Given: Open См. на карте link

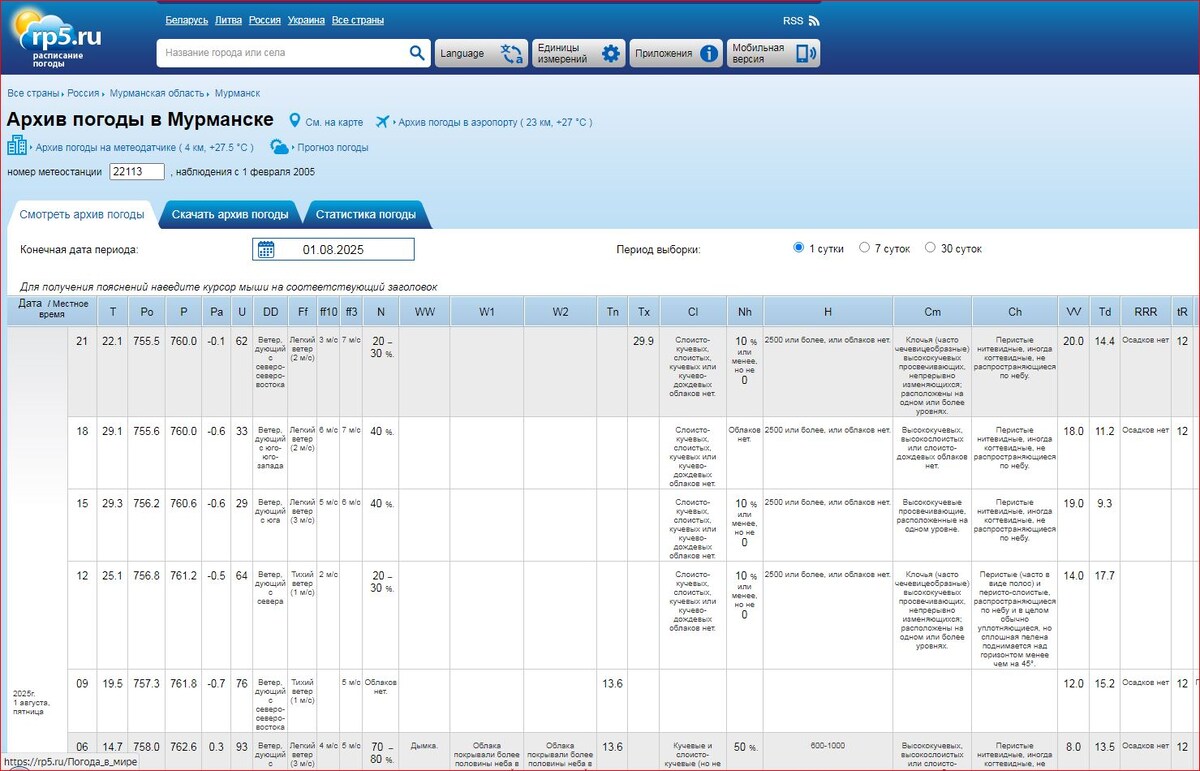Looking at the screenshot, I should (x=334, y=122).
